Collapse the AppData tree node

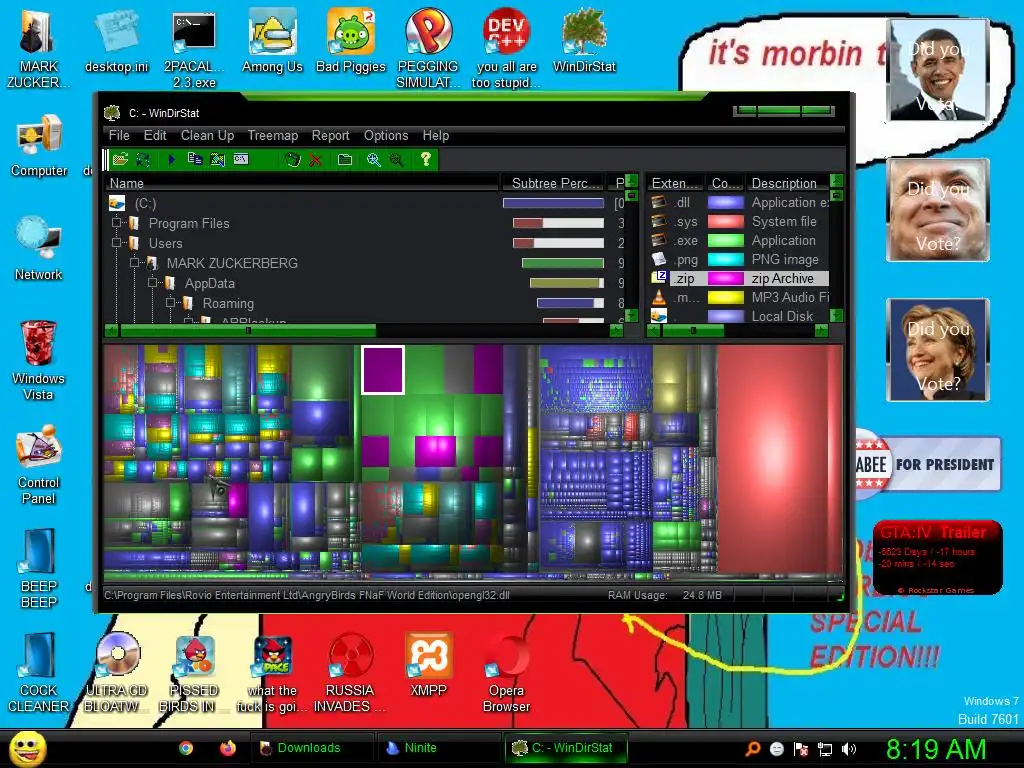pos(152,283)
